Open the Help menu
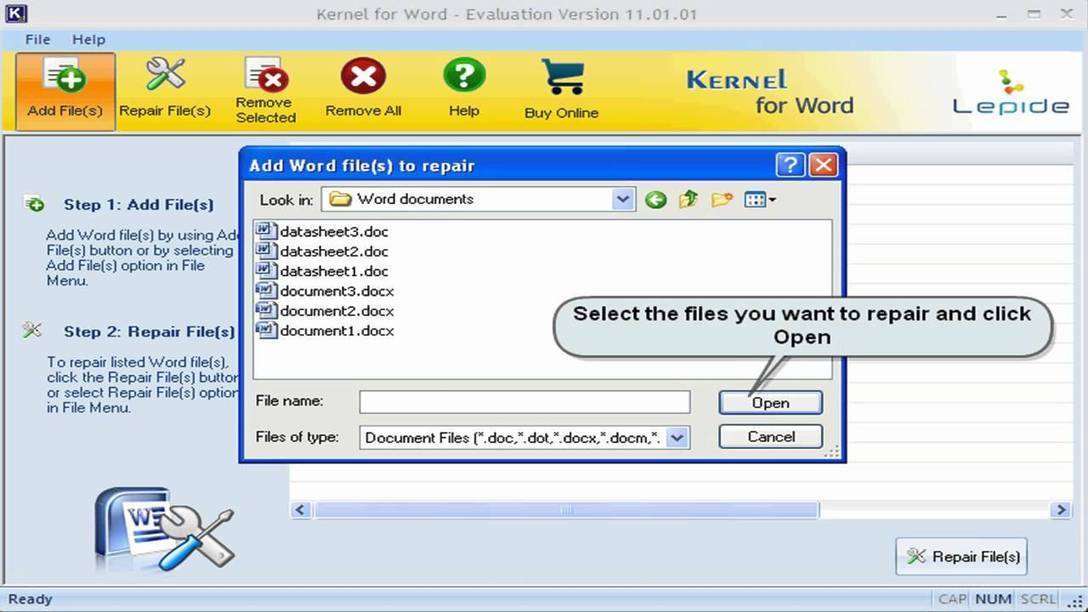The height and width of the screenshot is (612, 1088). pos(89,40)
